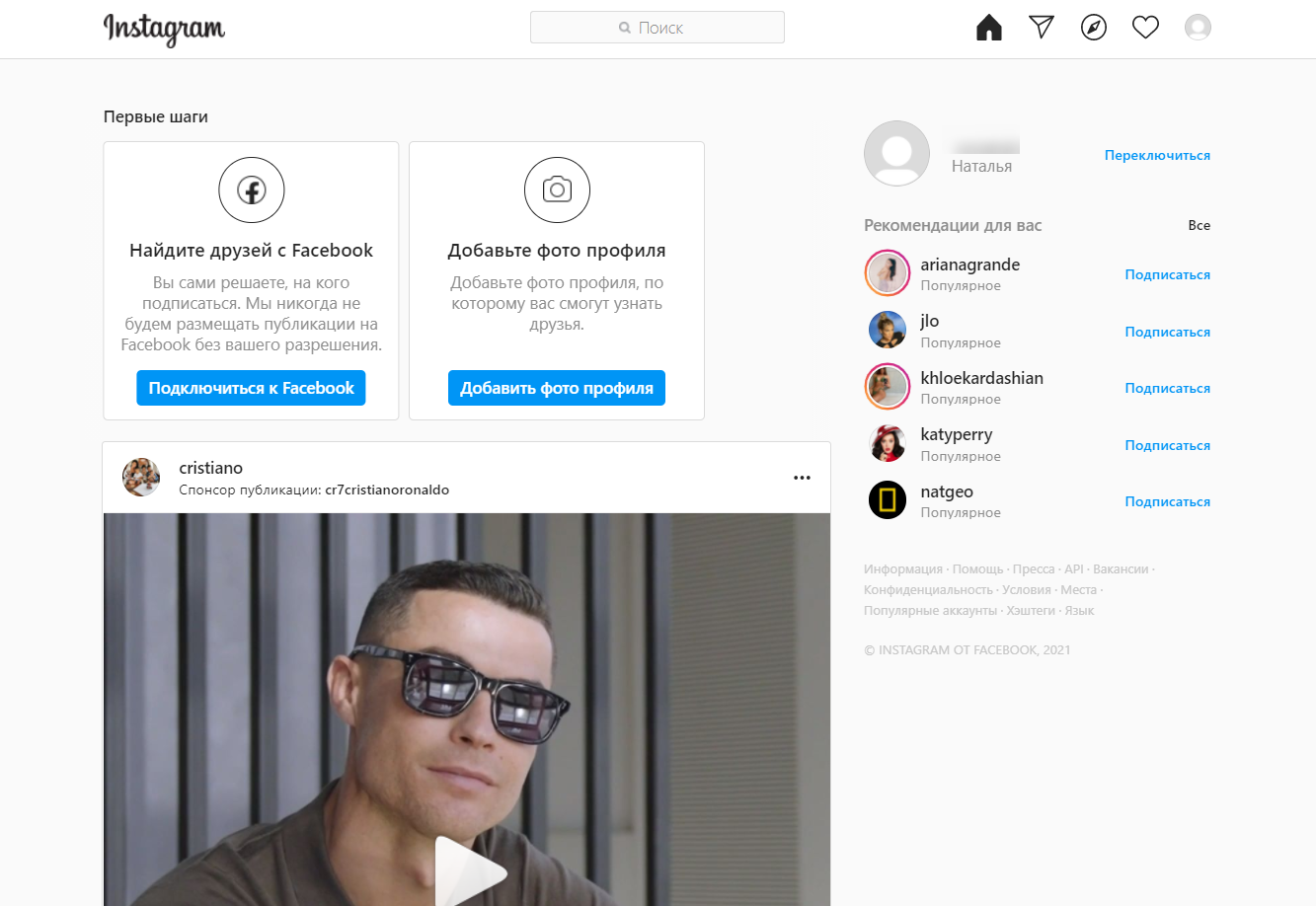Open profile avatar in top navigation
The height and width of the screenshot is (906, 1316).
pos(1198,28)
